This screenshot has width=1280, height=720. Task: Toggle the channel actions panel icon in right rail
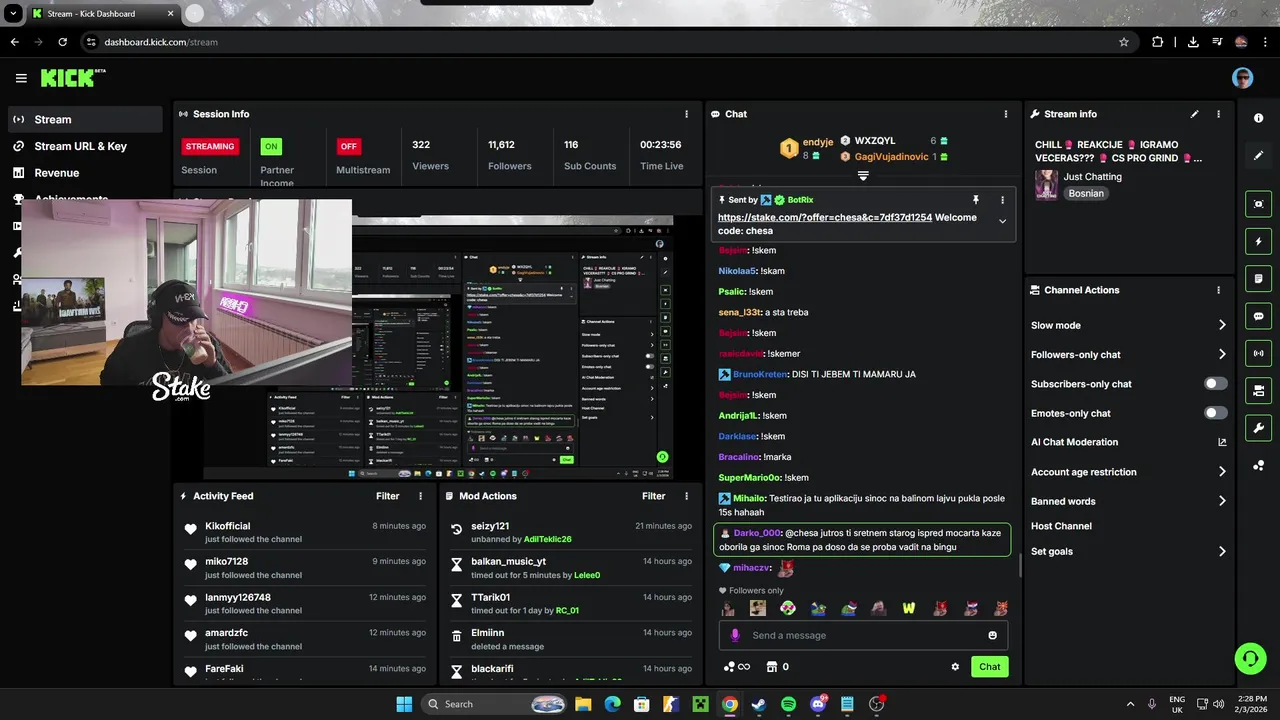point(1258,390)
